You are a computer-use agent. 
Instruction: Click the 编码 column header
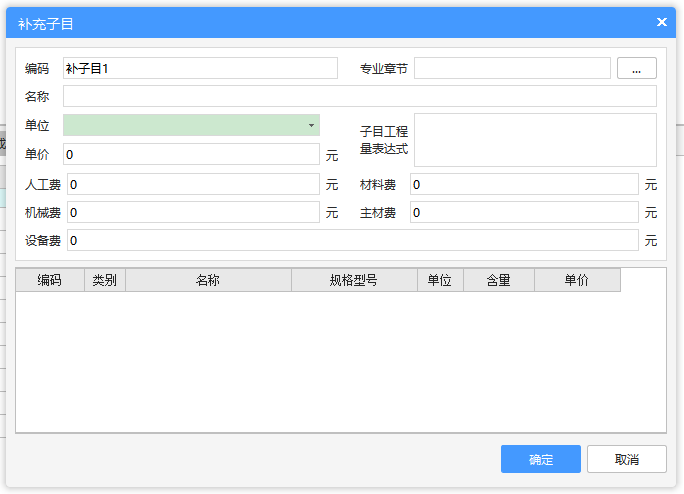50,281
